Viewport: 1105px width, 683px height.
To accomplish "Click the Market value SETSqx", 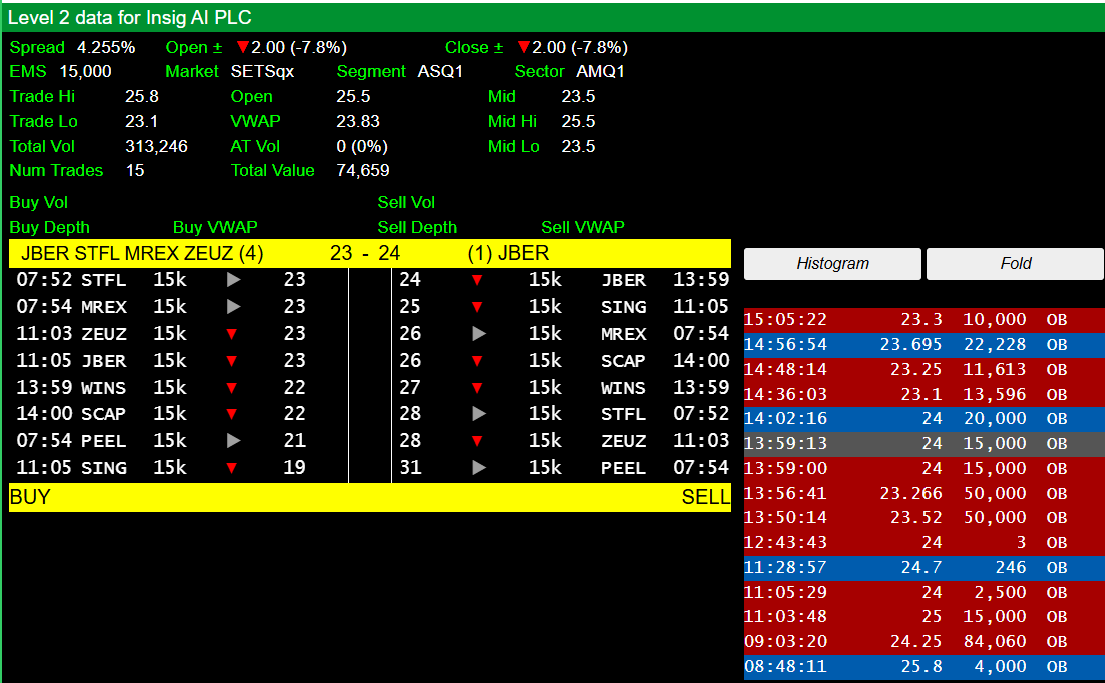I will pos(262,72).
